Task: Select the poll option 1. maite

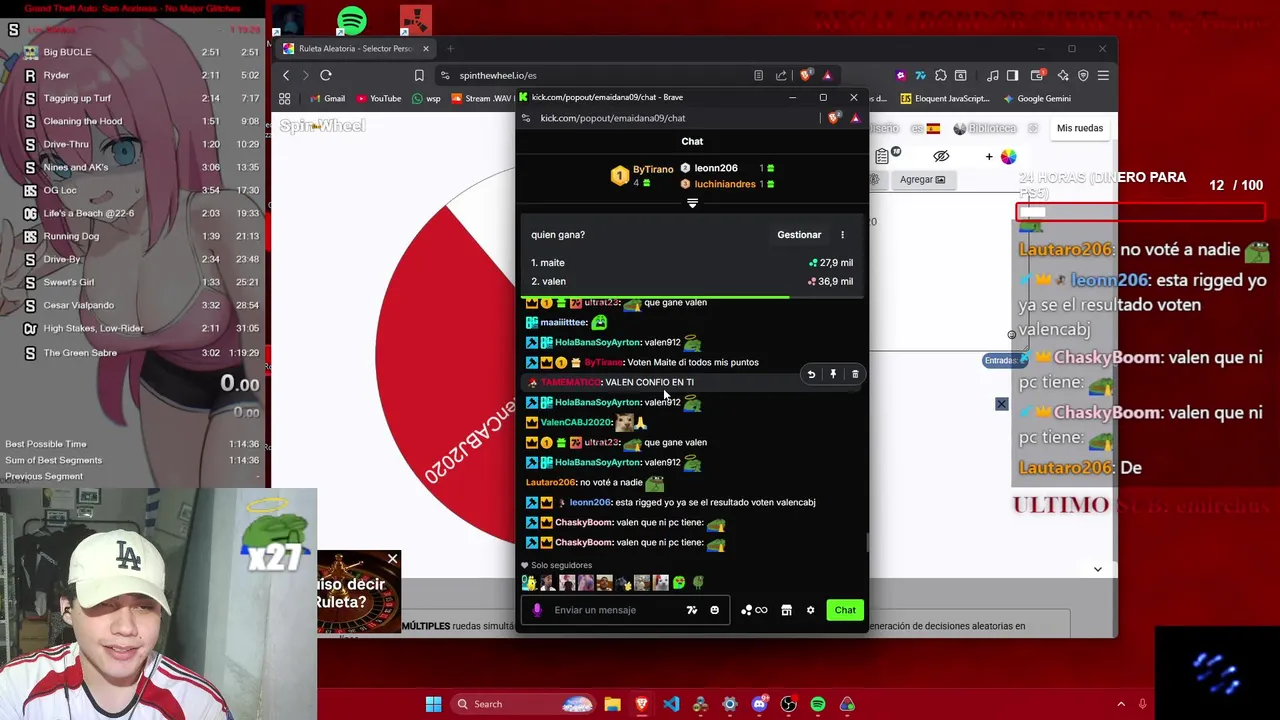Action: coord(692,263)
